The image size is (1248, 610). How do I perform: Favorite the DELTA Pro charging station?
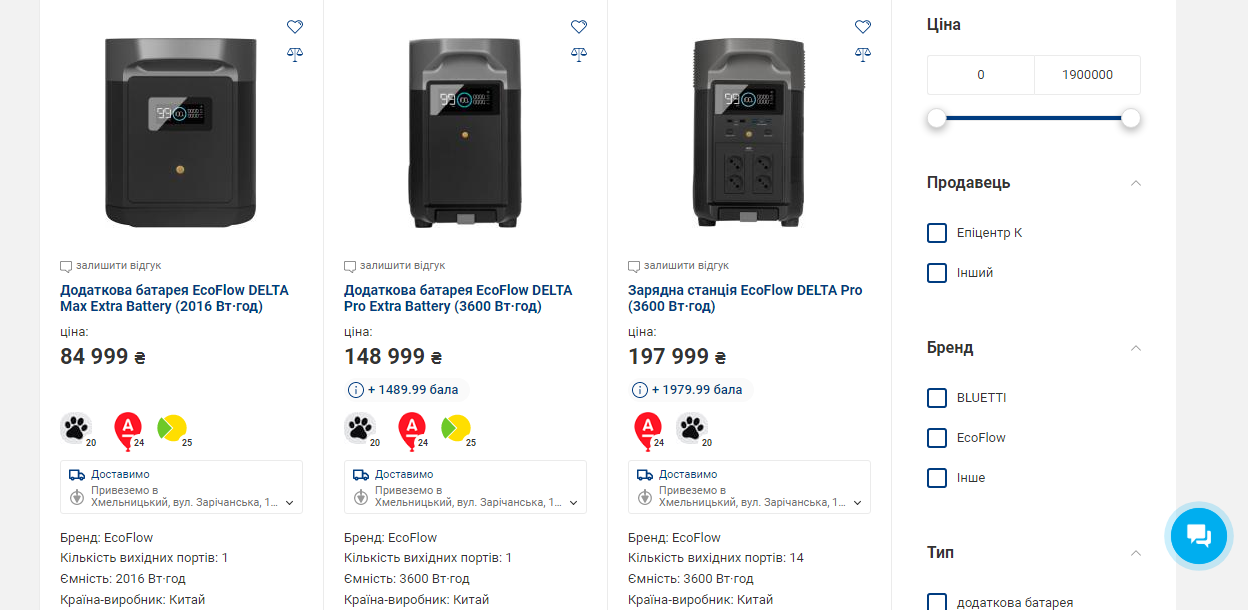(863, 27)
